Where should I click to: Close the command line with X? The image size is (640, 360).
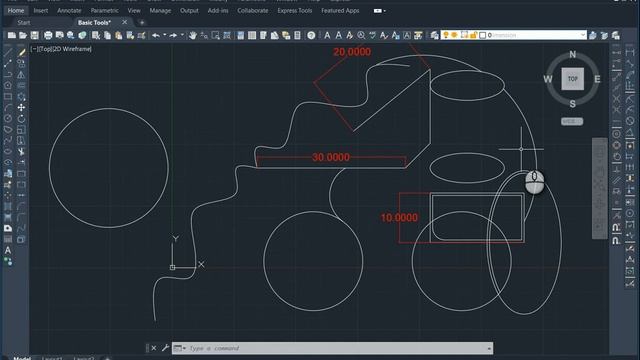pos(154,348)
